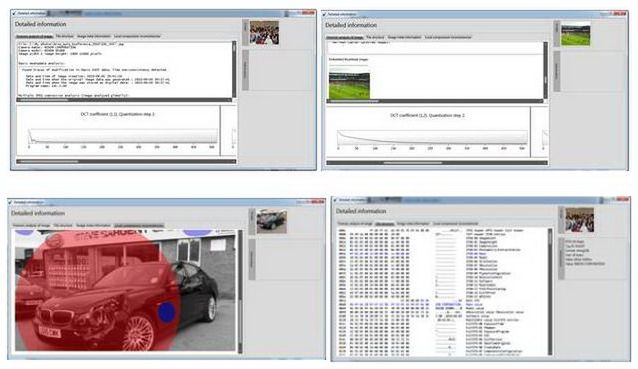Open Local compression inconsistencies tab in stadium window
Viewport: 638px width, 369px height.
point(448,37)
